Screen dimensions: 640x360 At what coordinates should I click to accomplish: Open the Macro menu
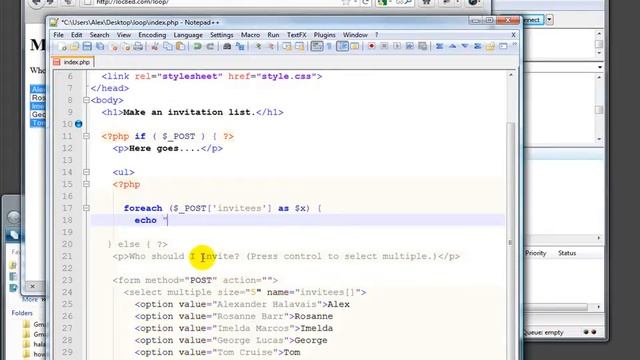coord(250,35)
